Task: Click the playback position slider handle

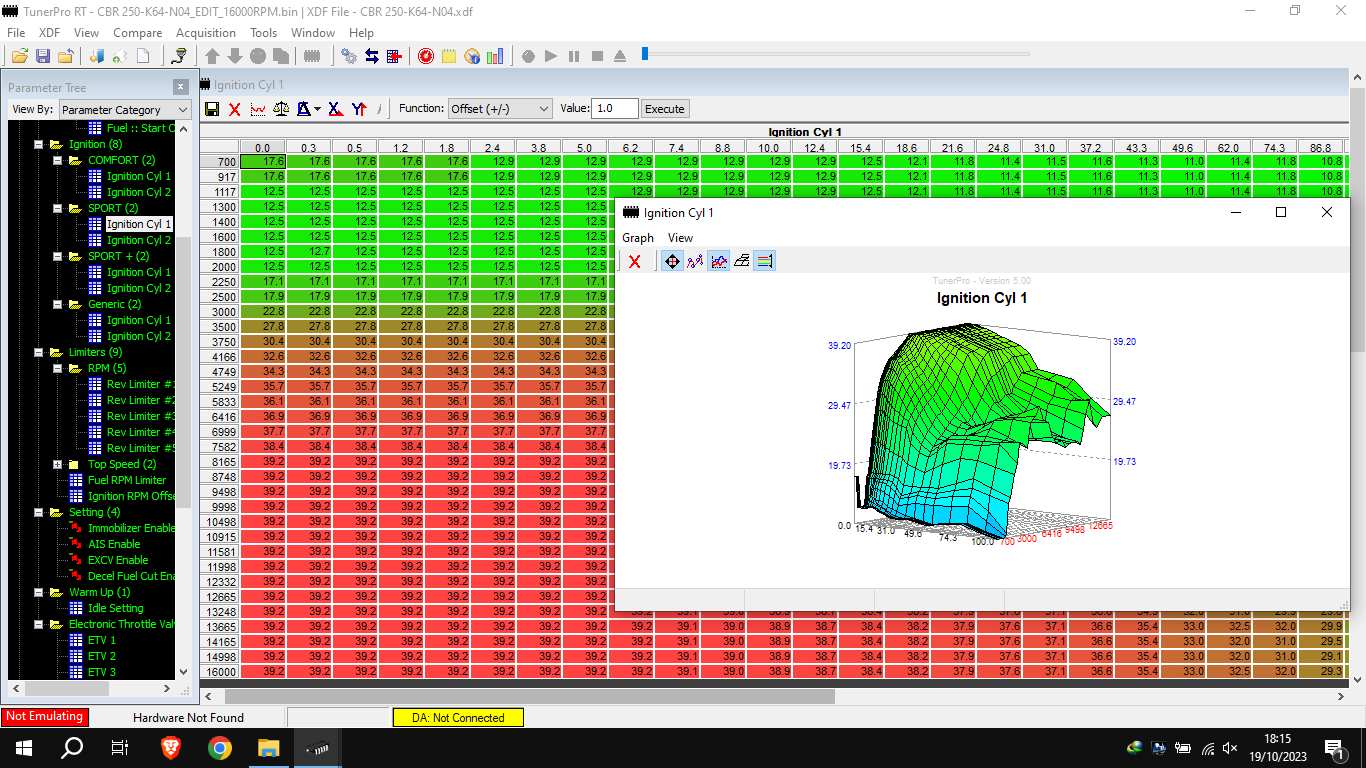Action: tap(645, 54)
